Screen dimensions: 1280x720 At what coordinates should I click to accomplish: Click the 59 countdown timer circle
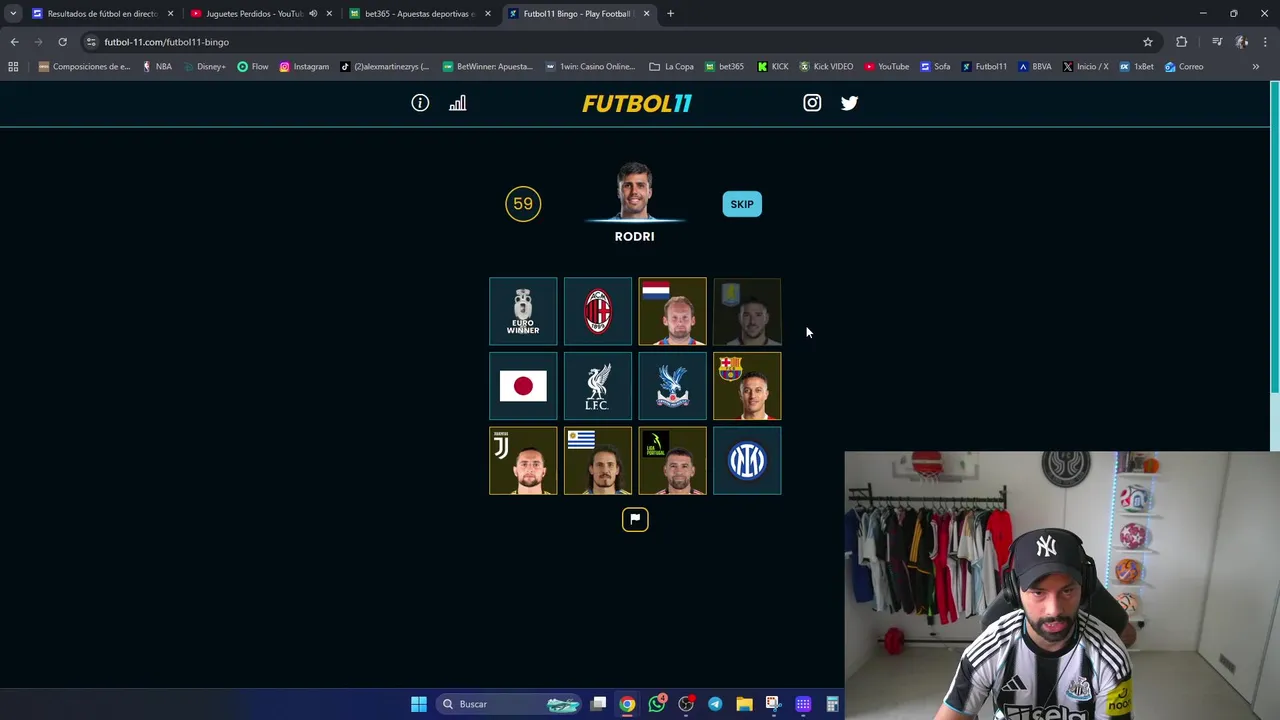coord(523,204)
